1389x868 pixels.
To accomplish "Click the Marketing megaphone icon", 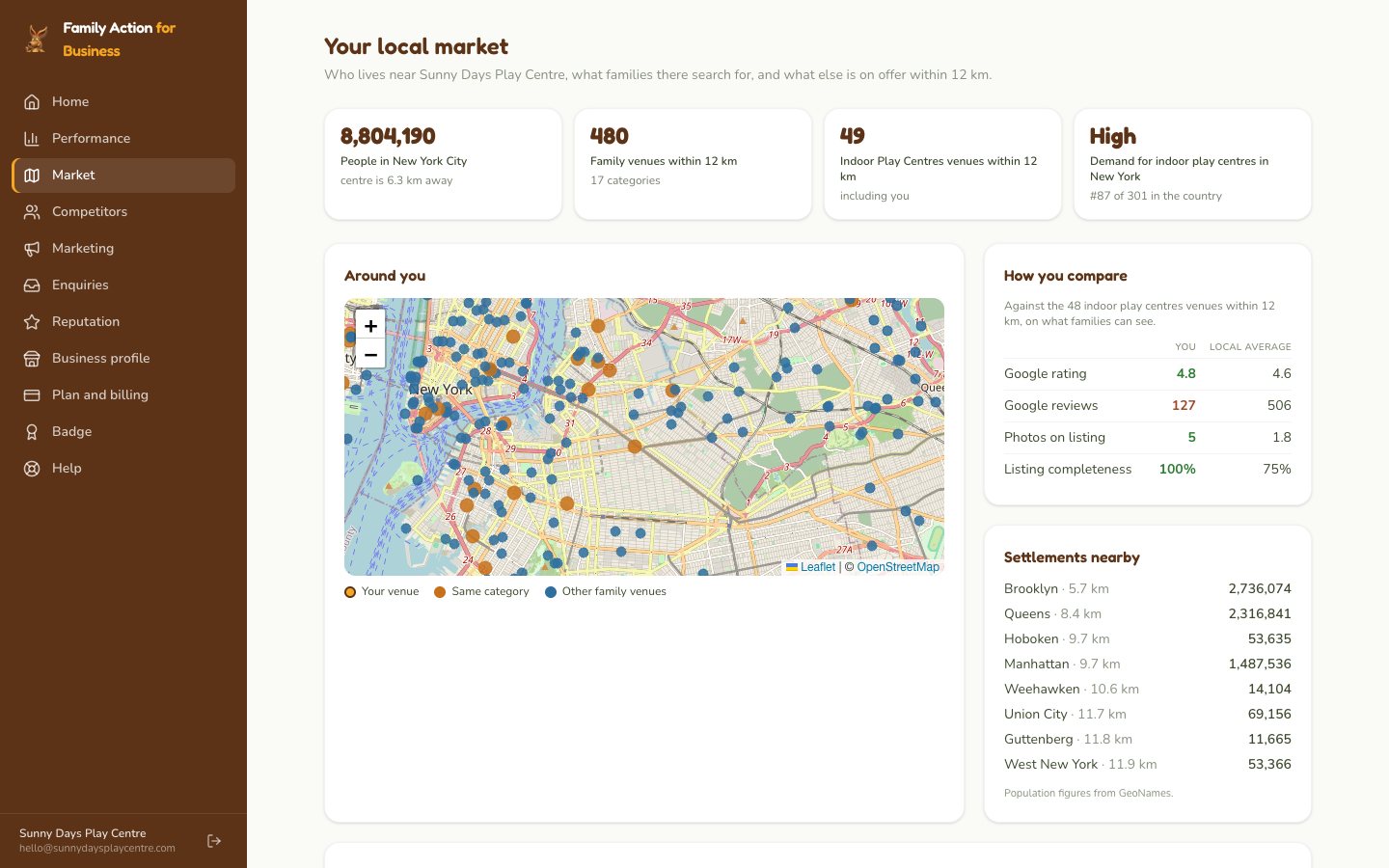I will tap(32, 248).
